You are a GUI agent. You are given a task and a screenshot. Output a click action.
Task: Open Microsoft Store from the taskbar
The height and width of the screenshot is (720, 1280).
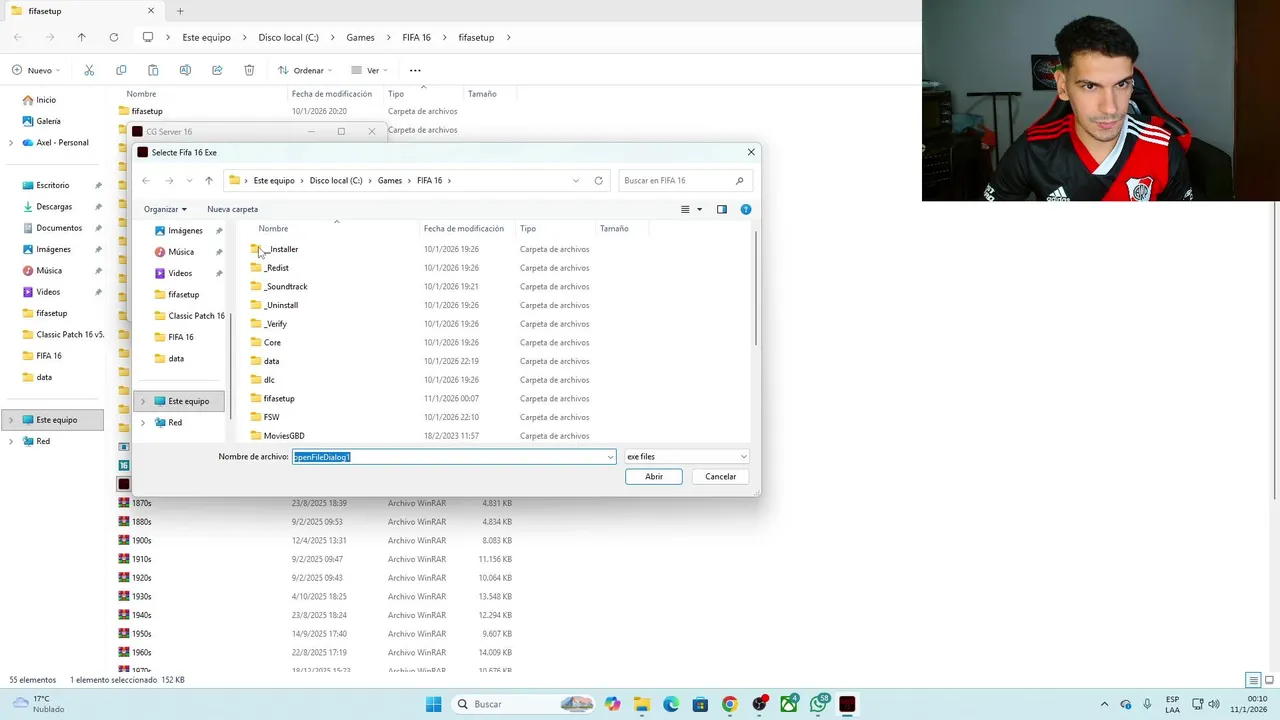[x=700, y=704]
